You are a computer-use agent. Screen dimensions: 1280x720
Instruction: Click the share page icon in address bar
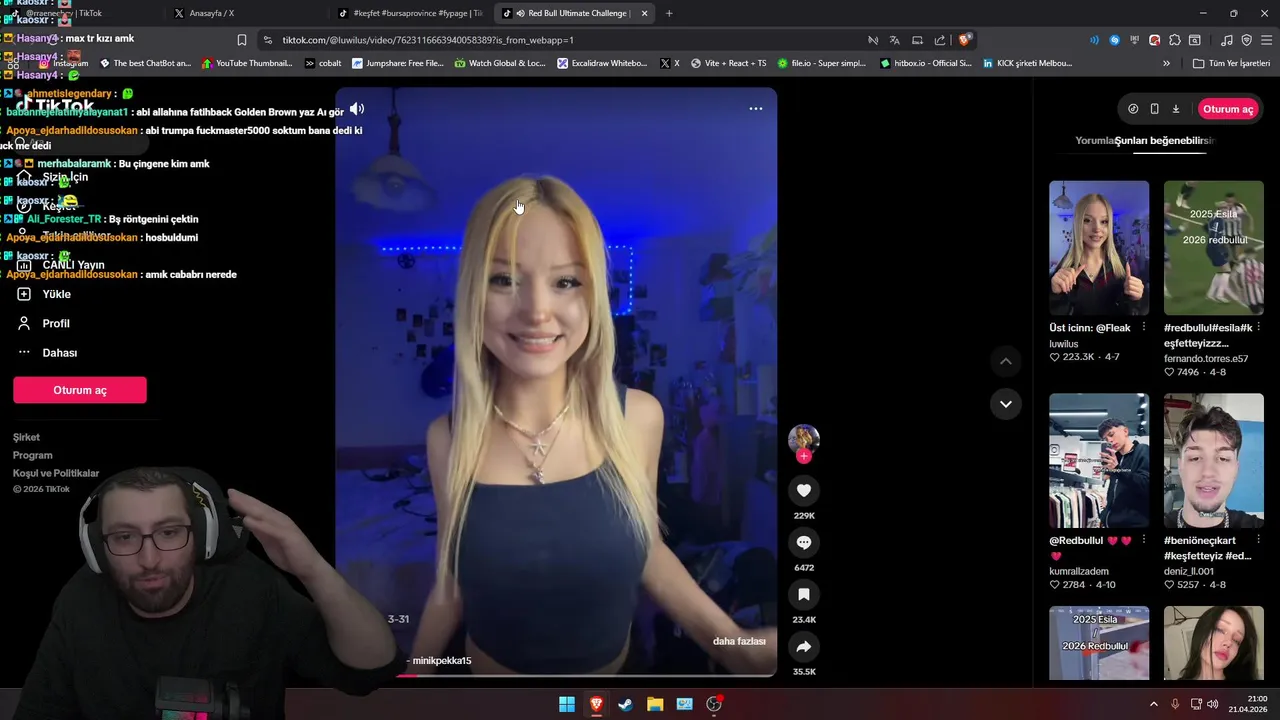click(x=940, y=40)
